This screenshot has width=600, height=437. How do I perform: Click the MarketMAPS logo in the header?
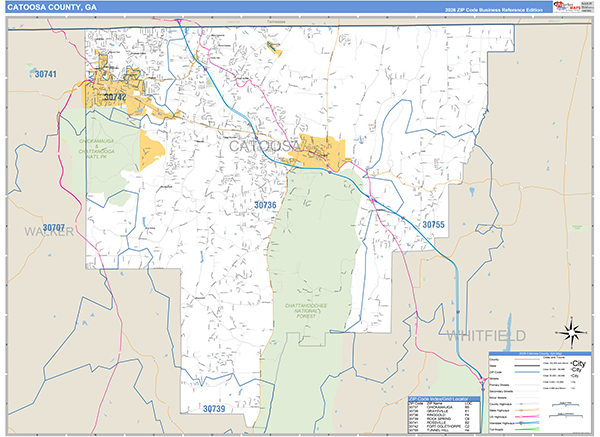pos(567,7)
